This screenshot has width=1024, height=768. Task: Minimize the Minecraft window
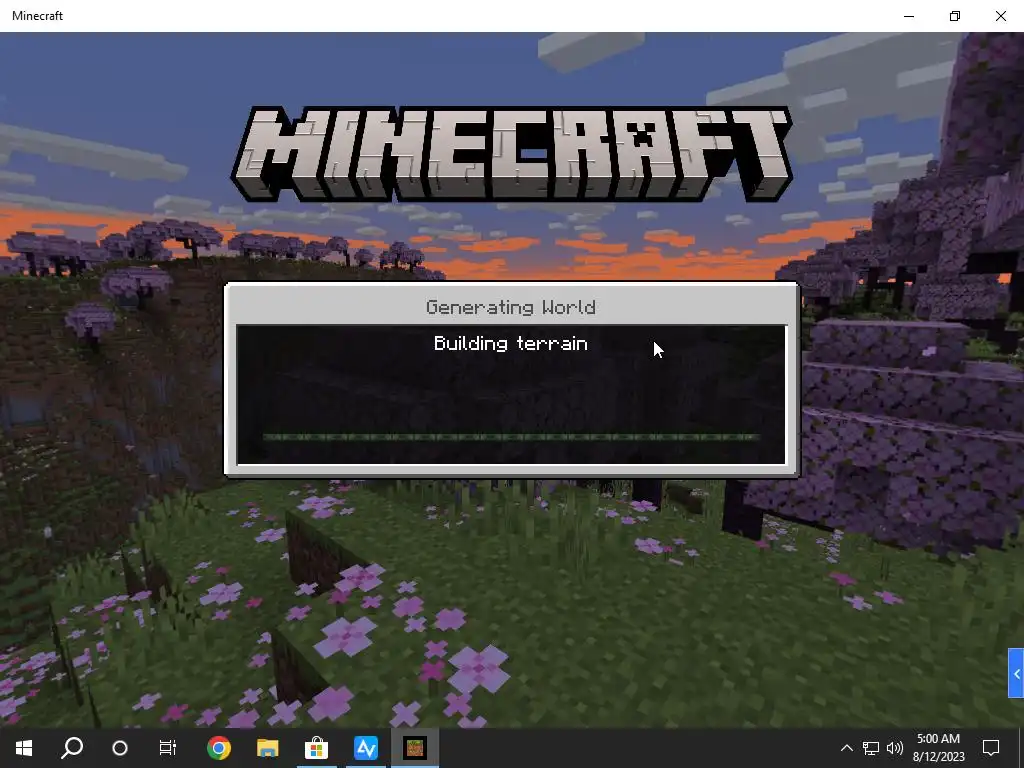pos(909,16)
